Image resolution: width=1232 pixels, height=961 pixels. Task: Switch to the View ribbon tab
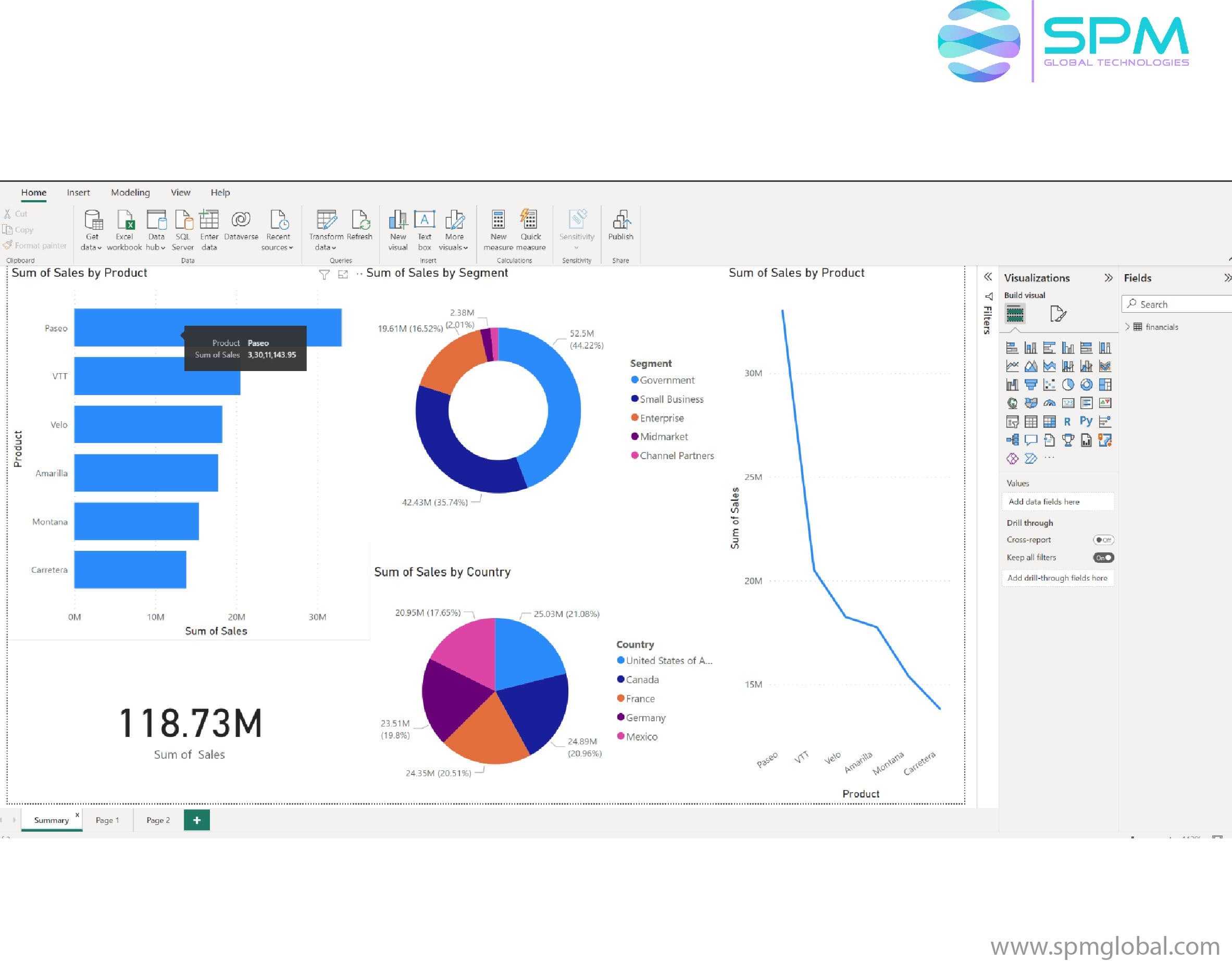(x=181, y=192)
